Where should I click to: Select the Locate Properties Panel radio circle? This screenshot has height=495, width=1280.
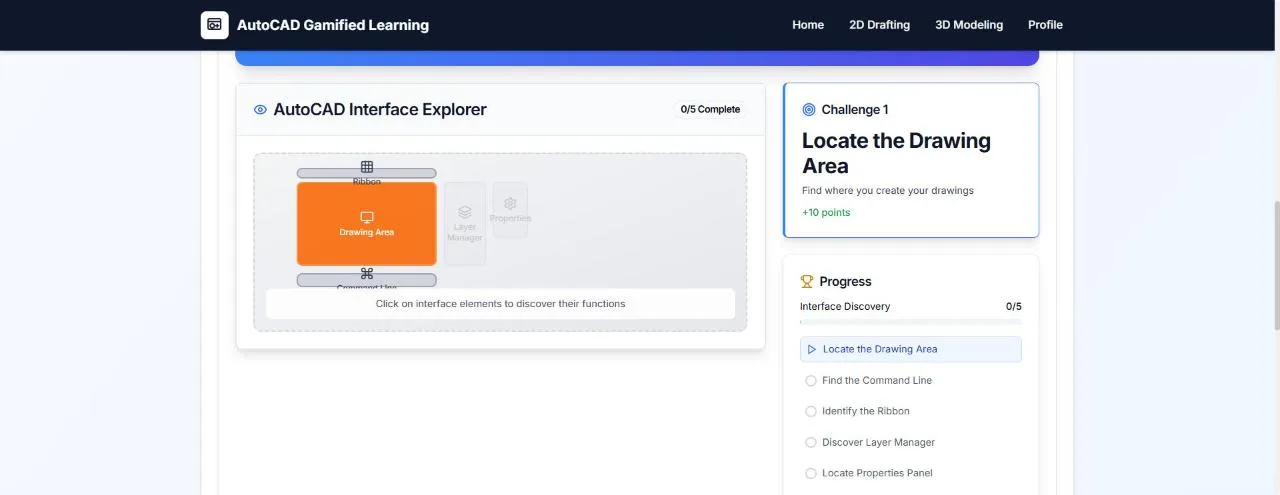coord(811,473)
